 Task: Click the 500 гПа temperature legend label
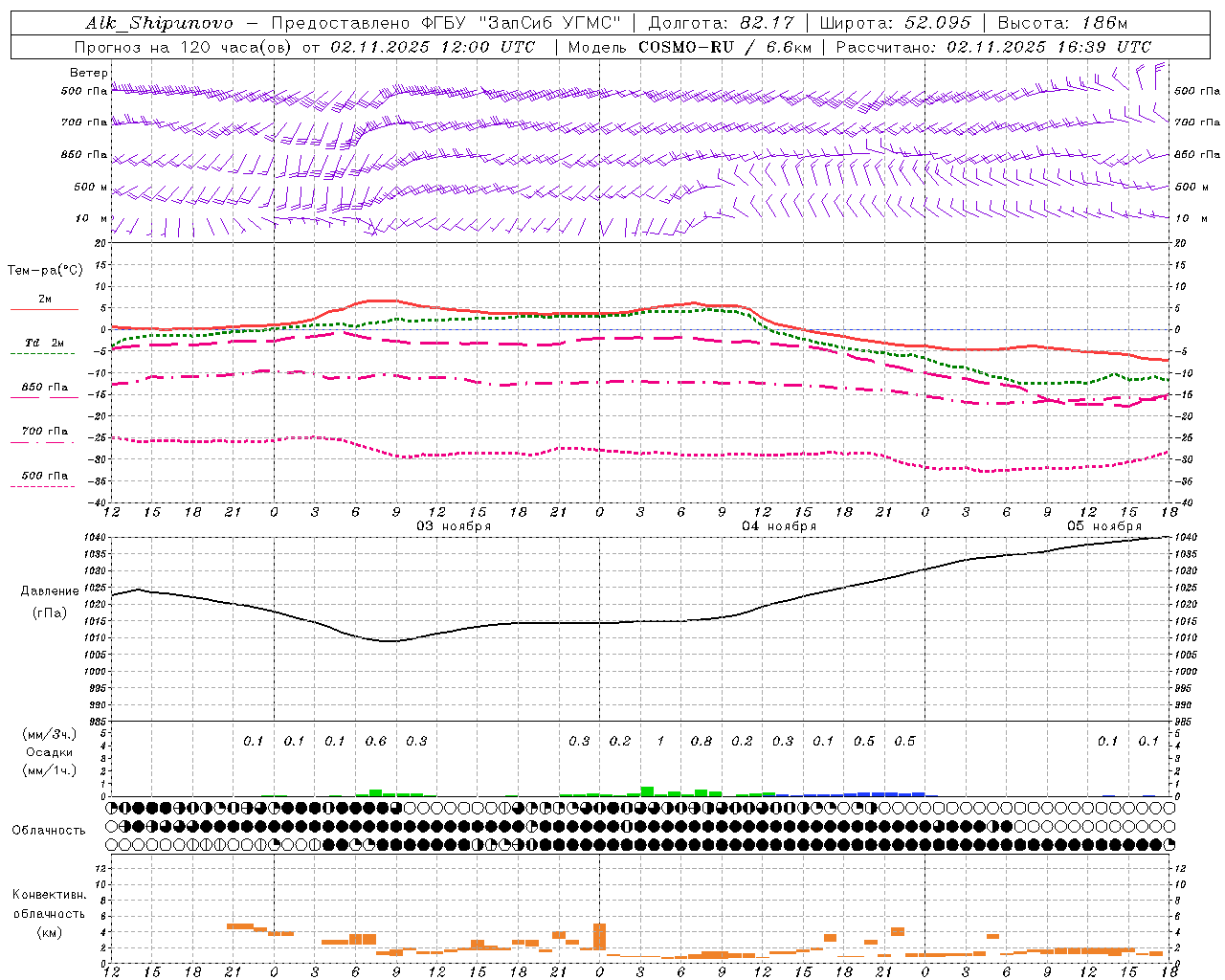[45, 476]
